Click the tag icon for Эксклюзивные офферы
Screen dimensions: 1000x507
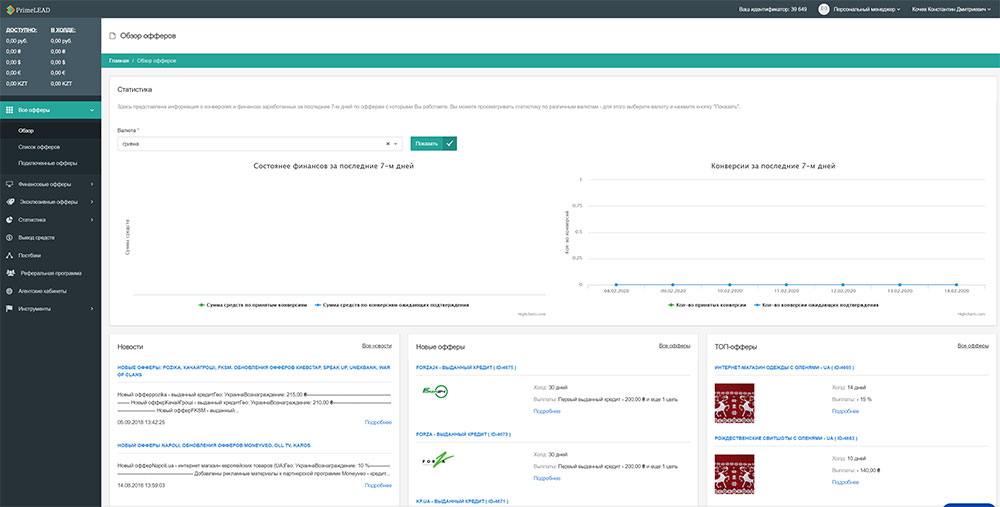pyautogui.click(x=10, y=202)
